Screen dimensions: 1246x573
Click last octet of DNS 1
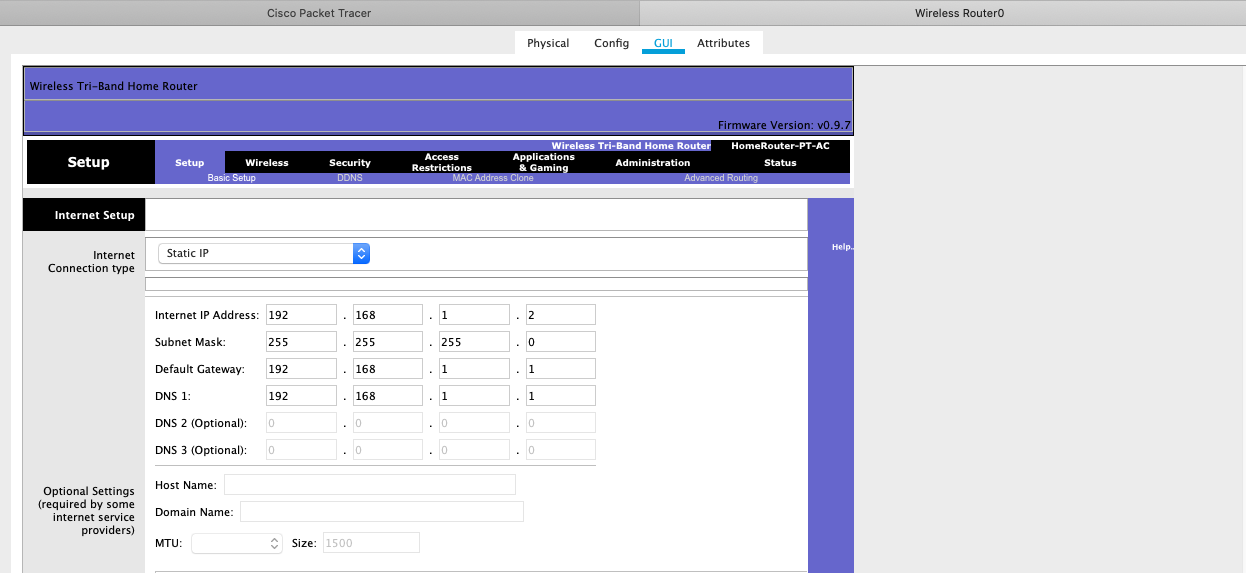point(561,395)
